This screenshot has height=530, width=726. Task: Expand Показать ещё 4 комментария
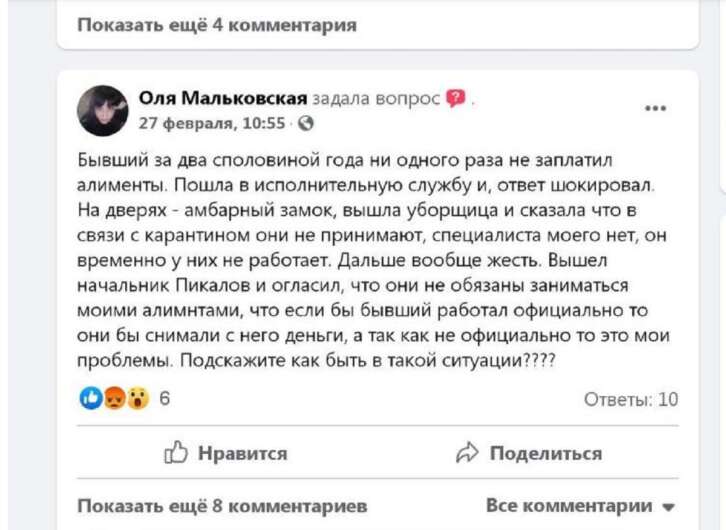pos(217,24)
